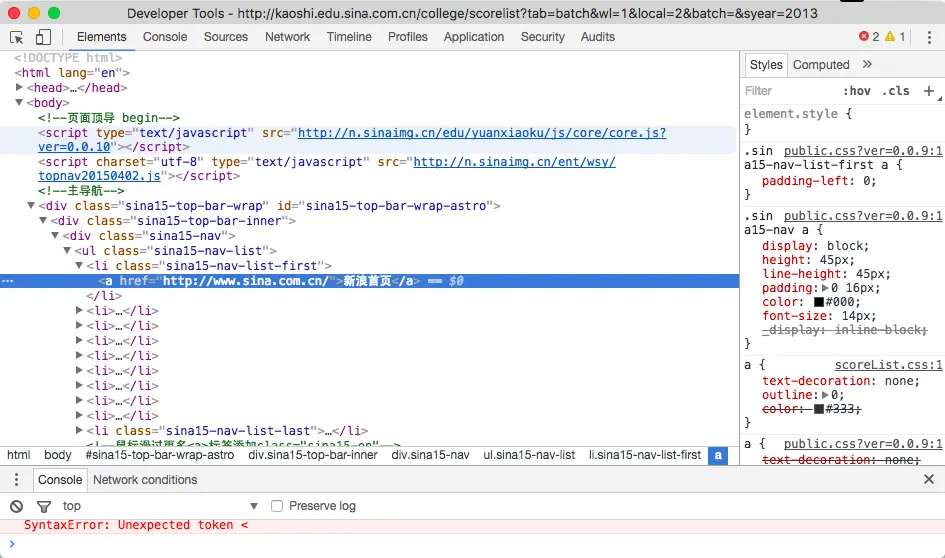Open the Security tab

(542, 37)
